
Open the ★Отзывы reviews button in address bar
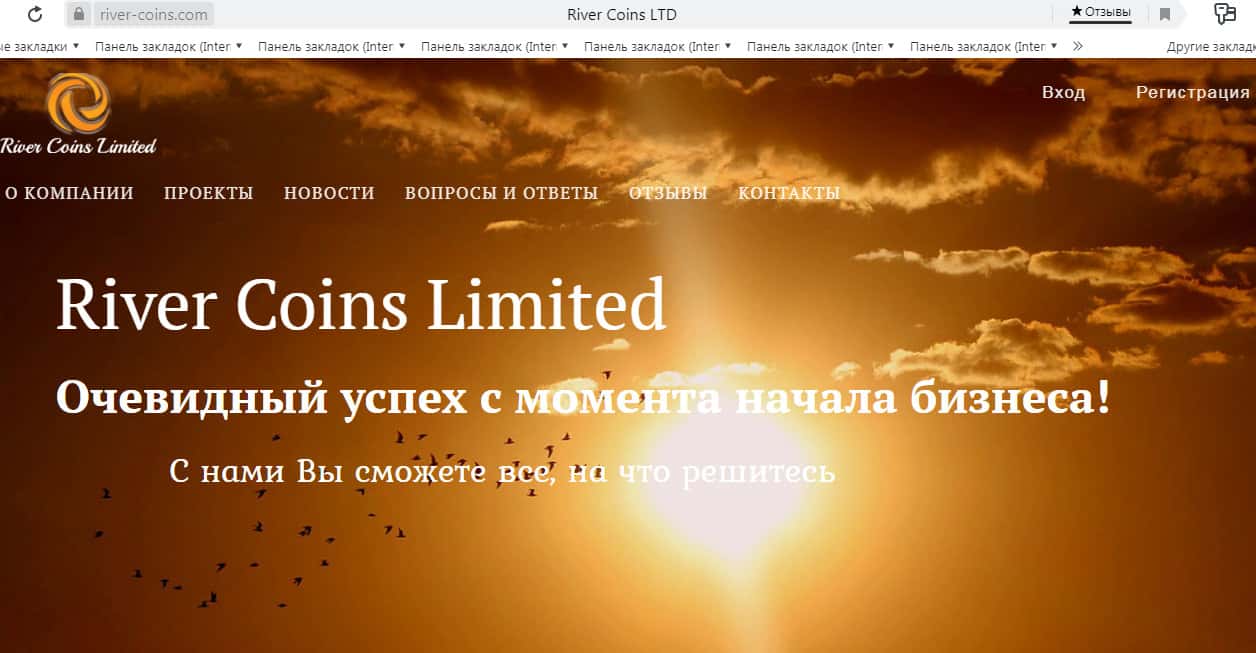point(1101,13)
